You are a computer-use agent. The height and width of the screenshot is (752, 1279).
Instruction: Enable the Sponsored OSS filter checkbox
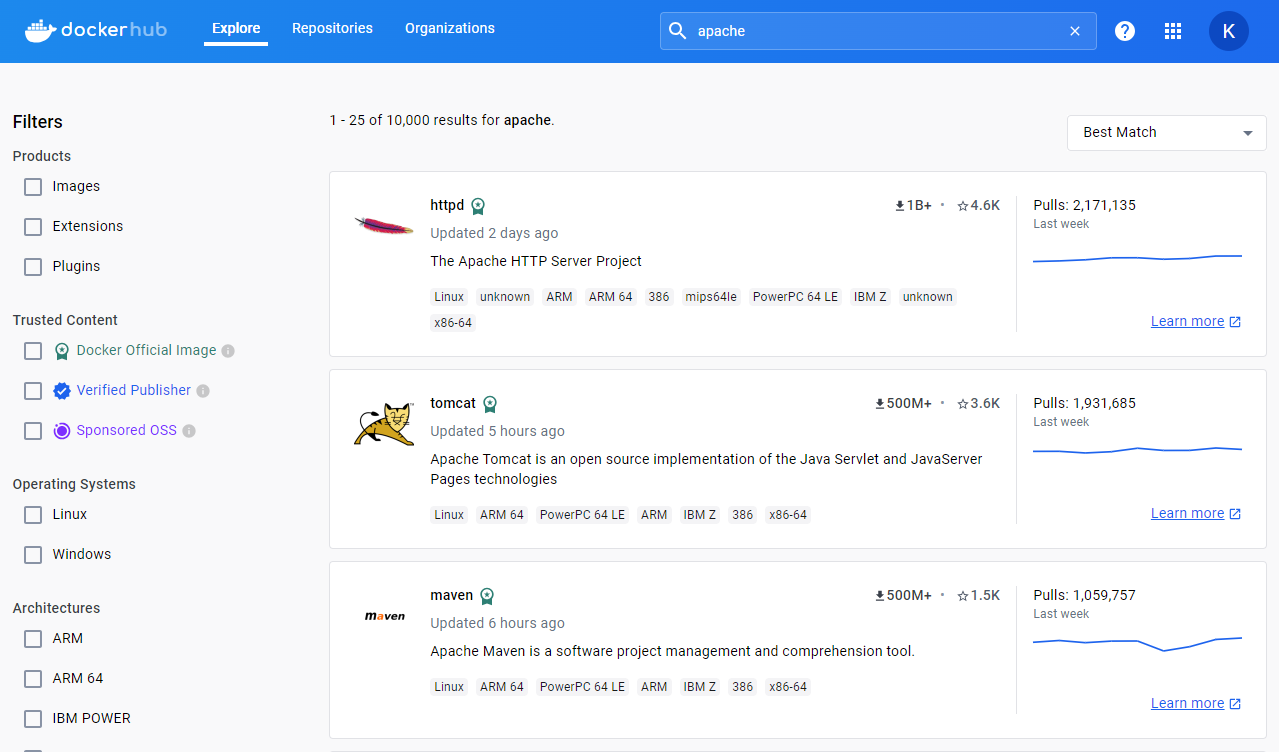pos(33,431)
